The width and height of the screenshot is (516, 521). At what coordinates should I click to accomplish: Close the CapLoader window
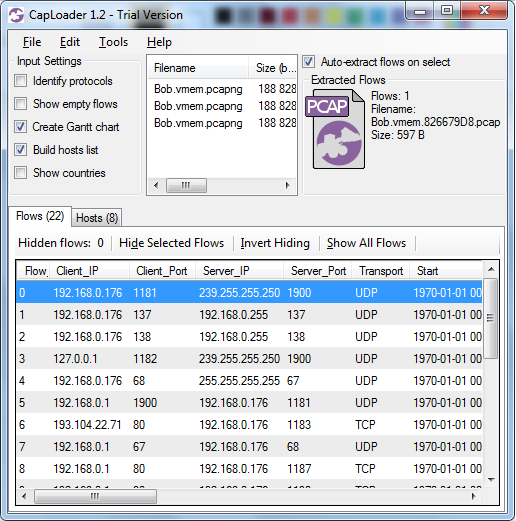pos(484,11)
